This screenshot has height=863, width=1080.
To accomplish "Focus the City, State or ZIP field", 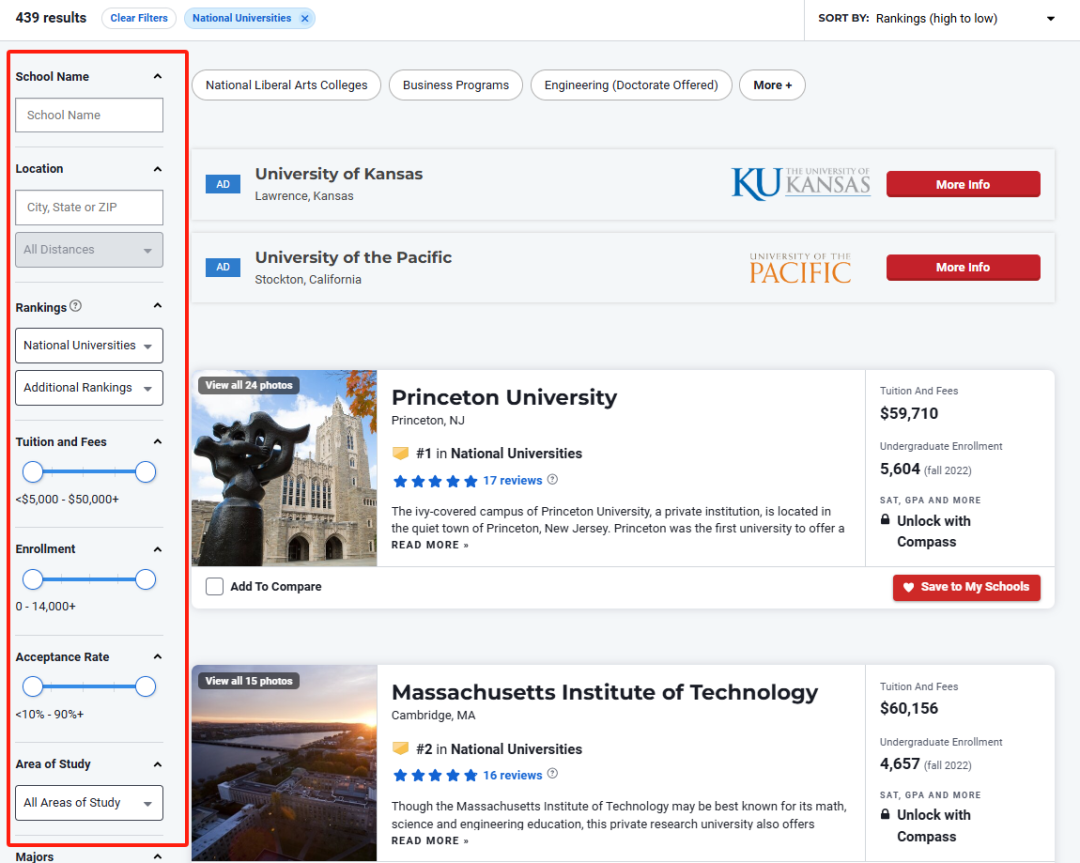I will [x=89, y=207].
